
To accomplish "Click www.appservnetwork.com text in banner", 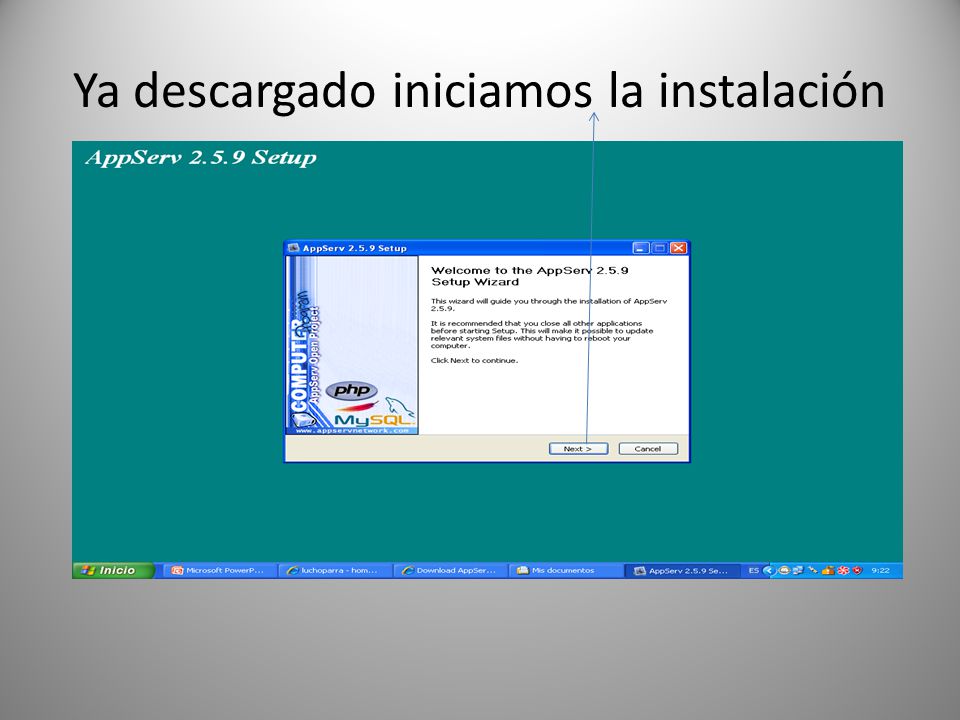I will pyautogui.click(x=352, y=430).
